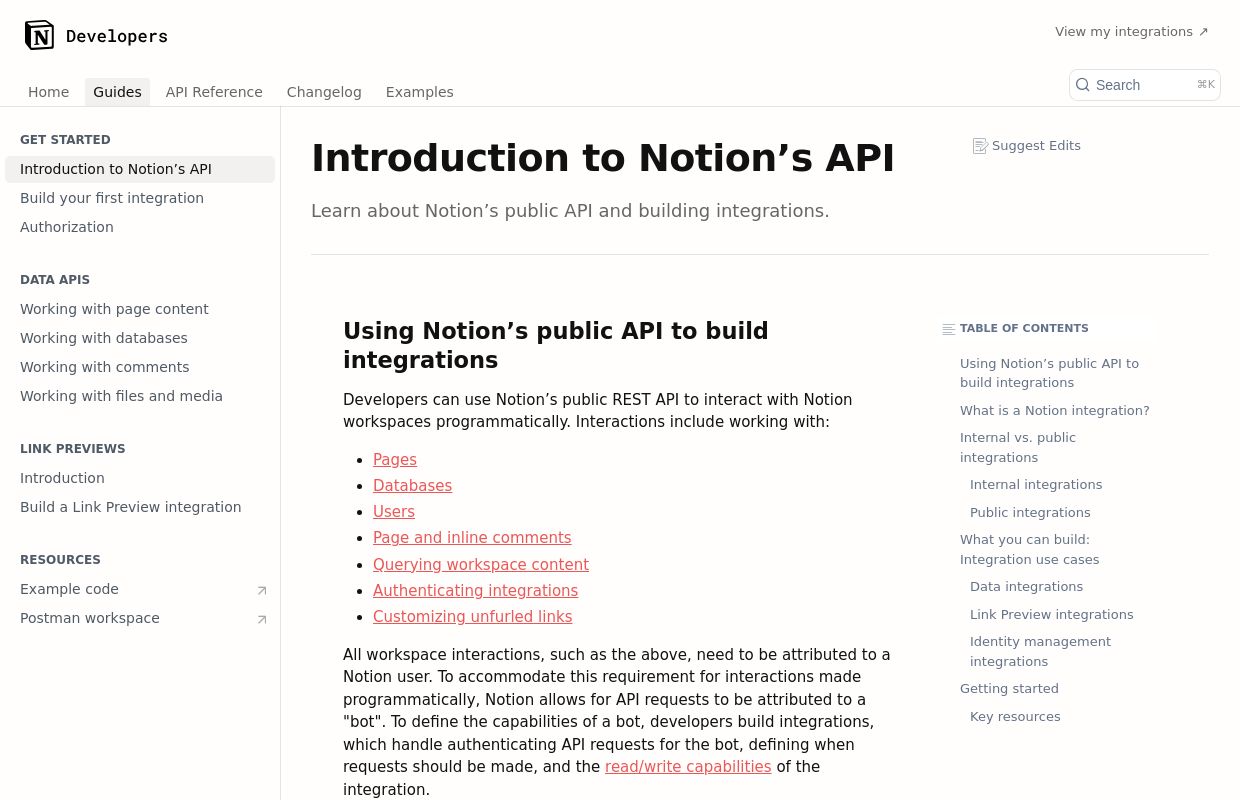The image size is (1240, 800).
Task: Jump to Public integrations TOC entry
Action: [x=1030, y=513]
